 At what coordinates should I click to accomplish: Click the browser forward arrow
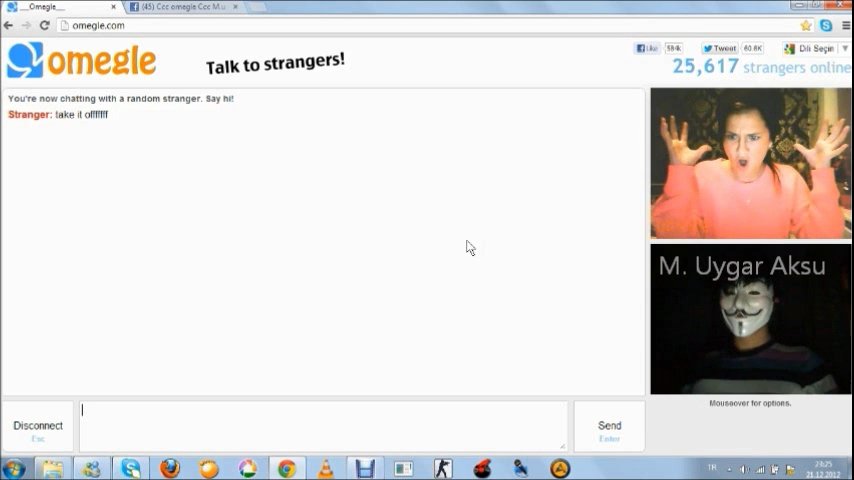(x=26, y=26)
